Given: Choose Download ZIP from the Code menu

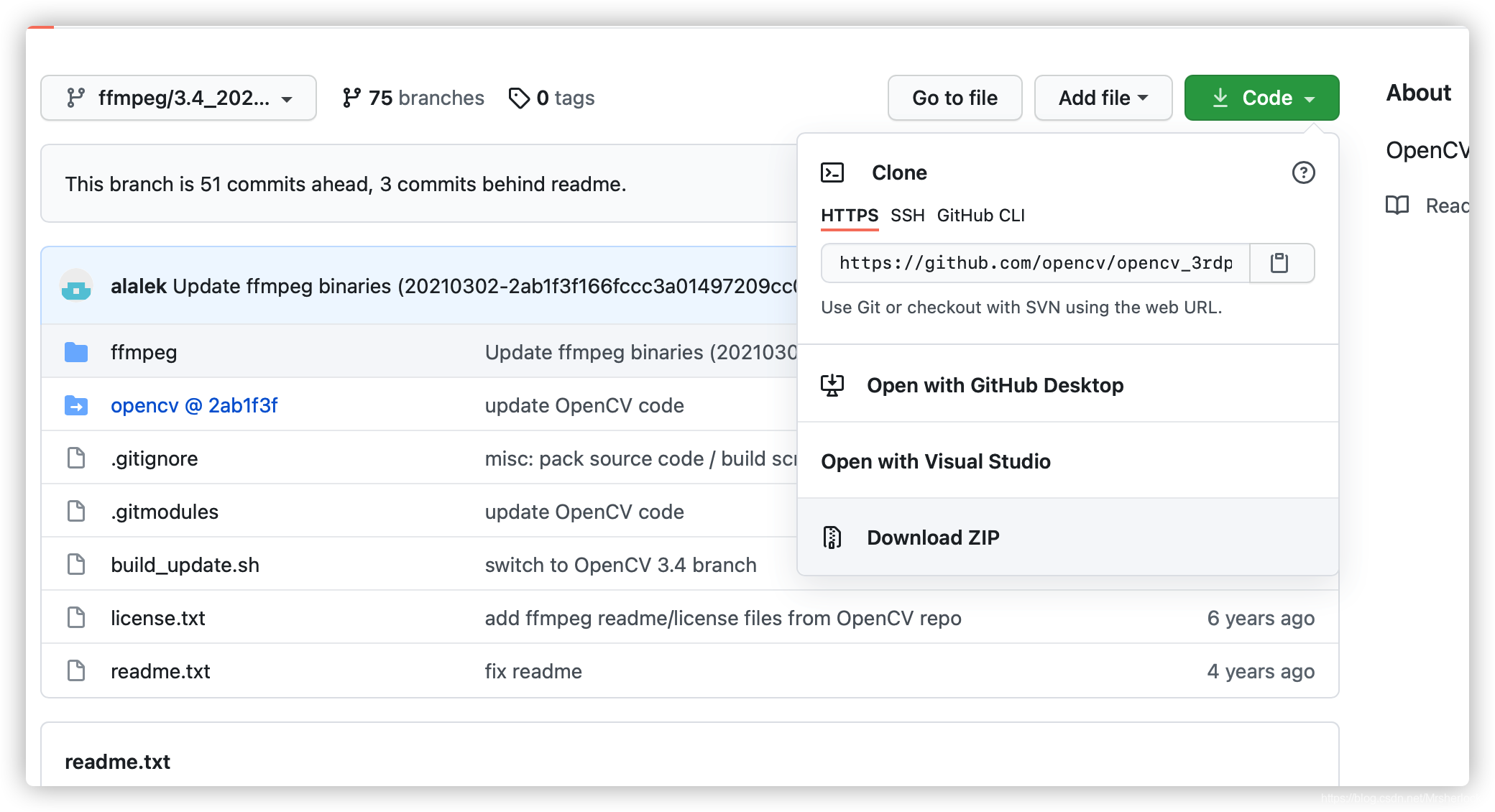Looking at the screenshot, I should (933, 538).
